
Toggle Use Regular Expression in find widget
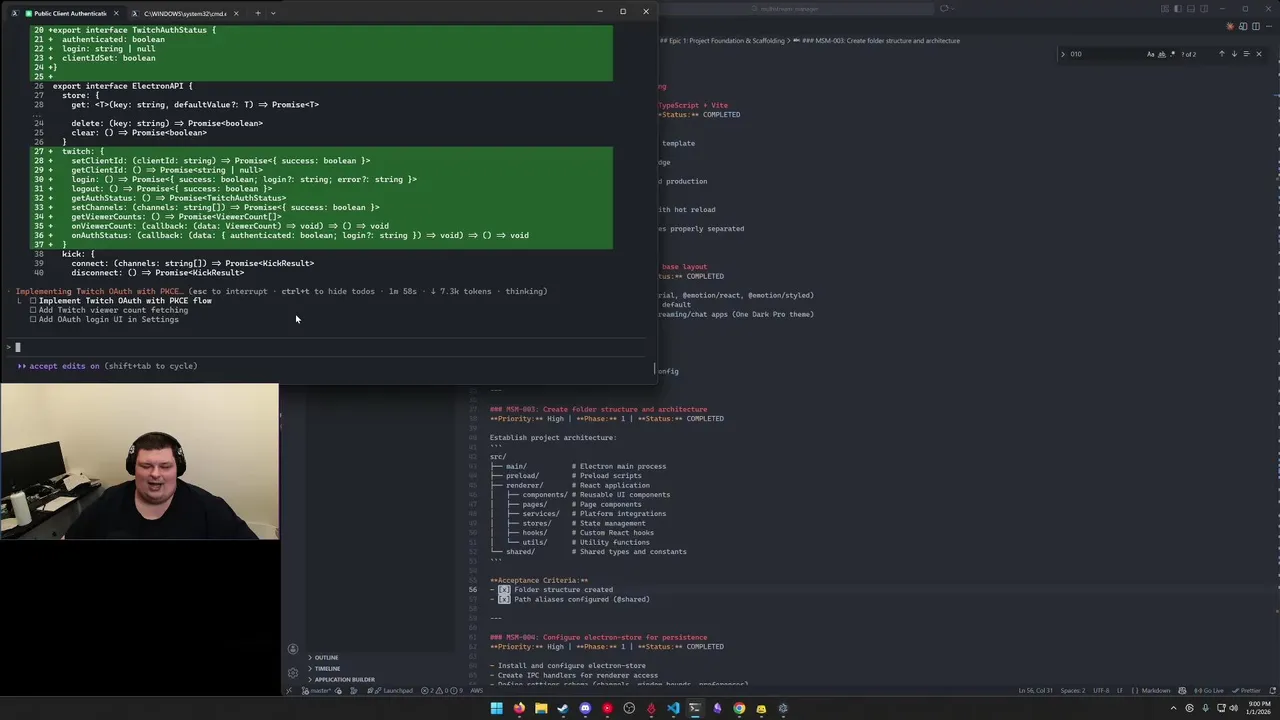point(1172,54)
